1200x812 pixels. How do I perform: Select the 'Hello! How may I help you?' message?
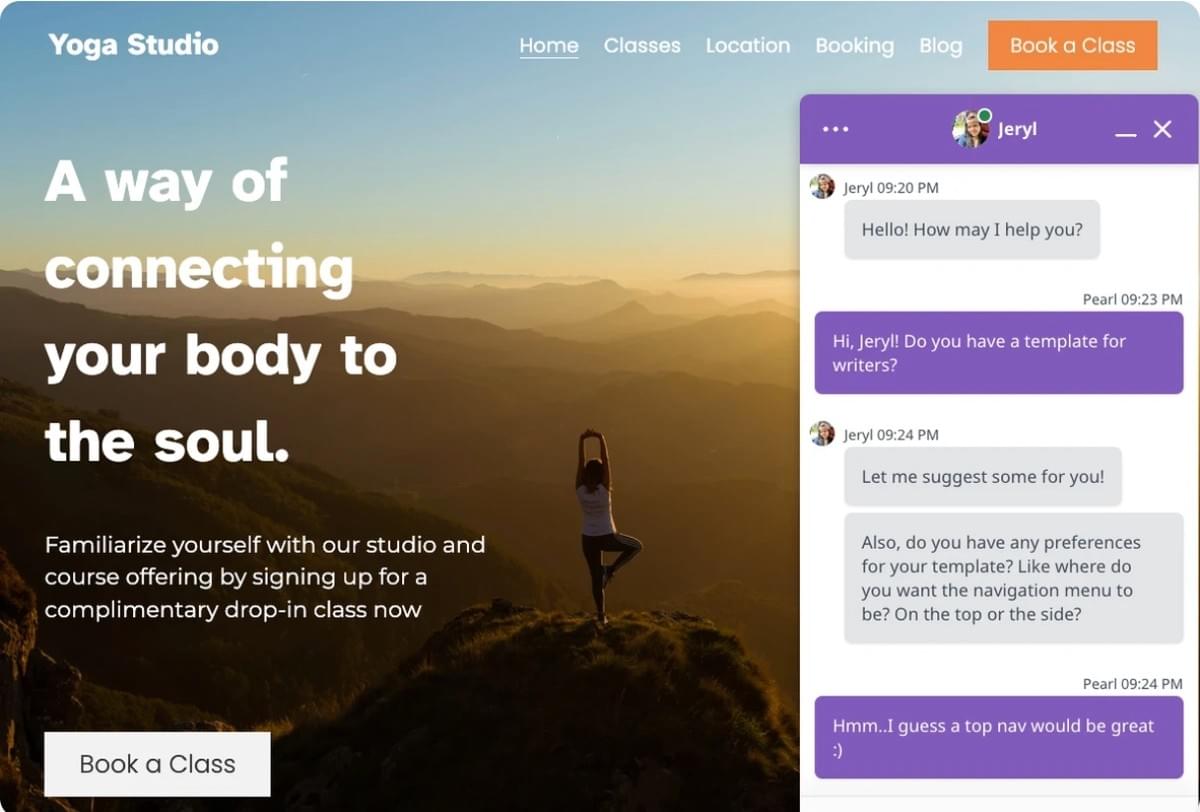[x=972, y=230]
